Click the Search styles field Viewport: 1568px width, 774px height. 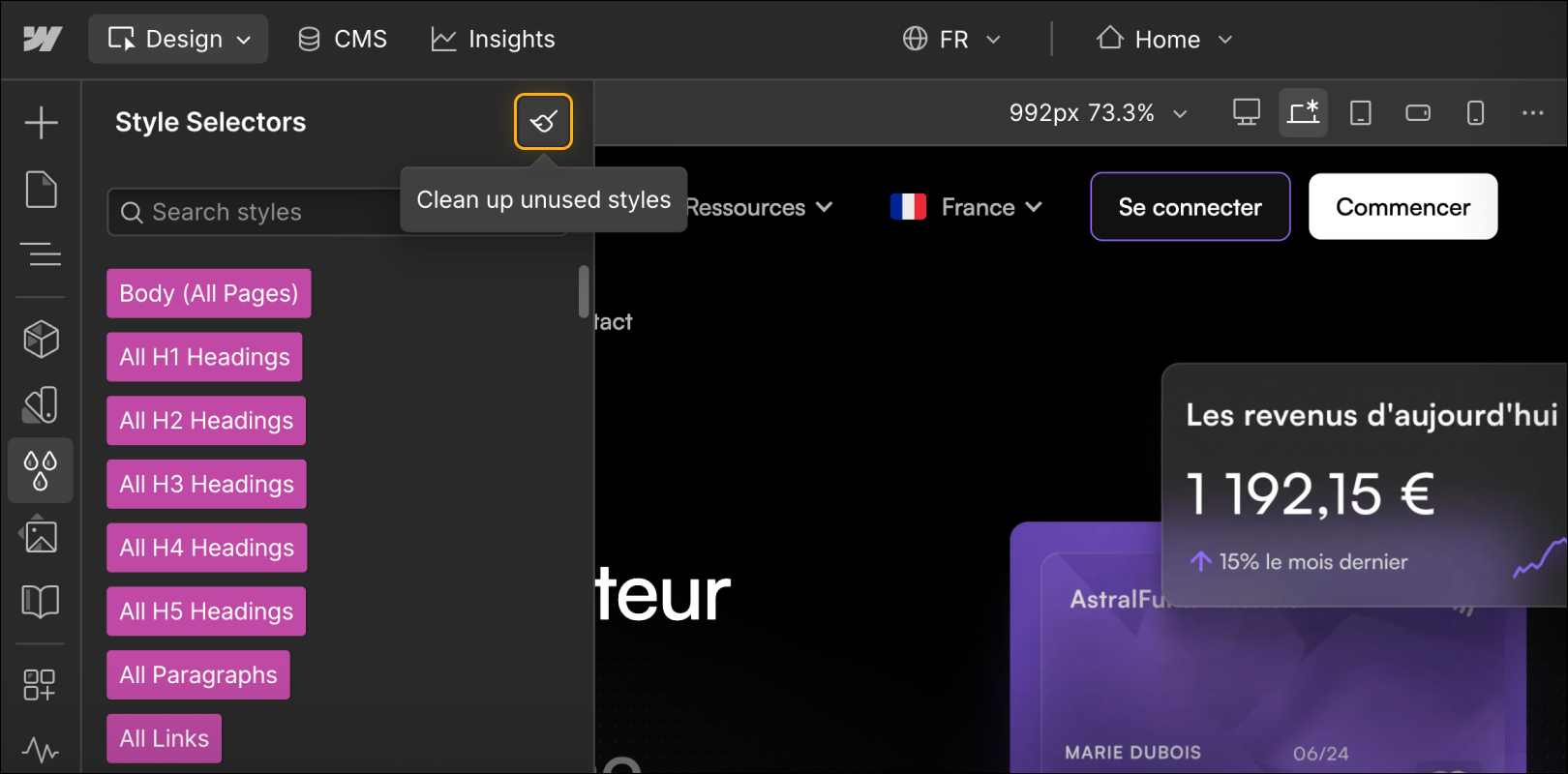click(337, 212)
